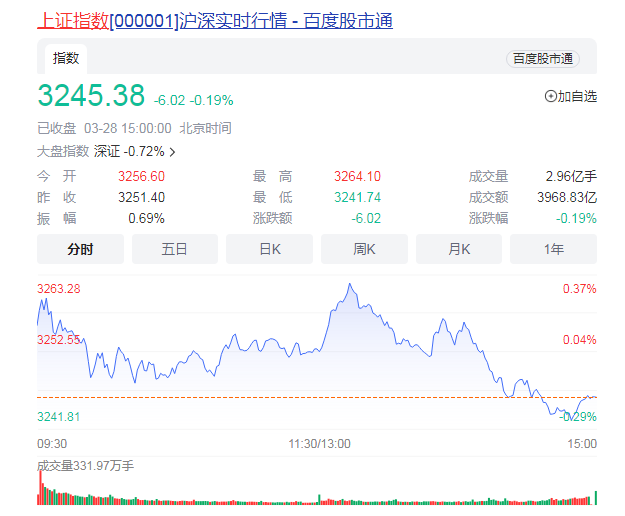View the 1年 one-year chart

[x=552, y=249]
